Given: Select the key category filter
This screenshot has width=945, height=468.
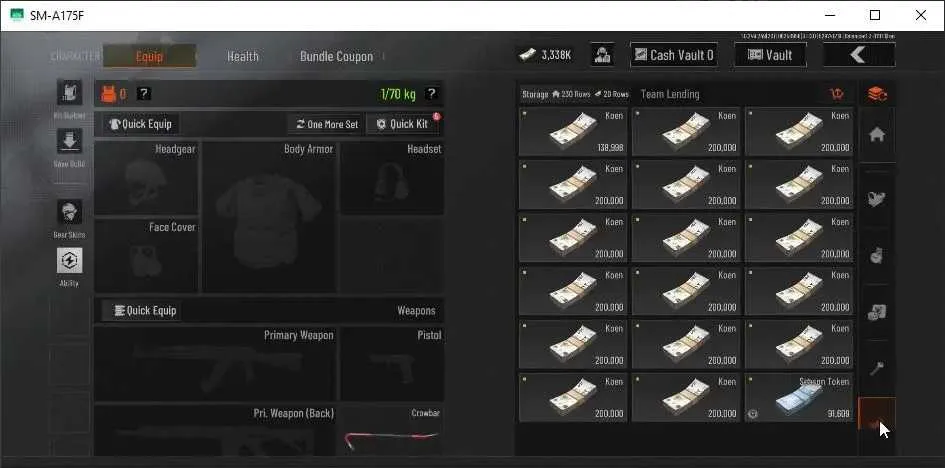Looking at the screenshot, I should click(x=877, y=368).
